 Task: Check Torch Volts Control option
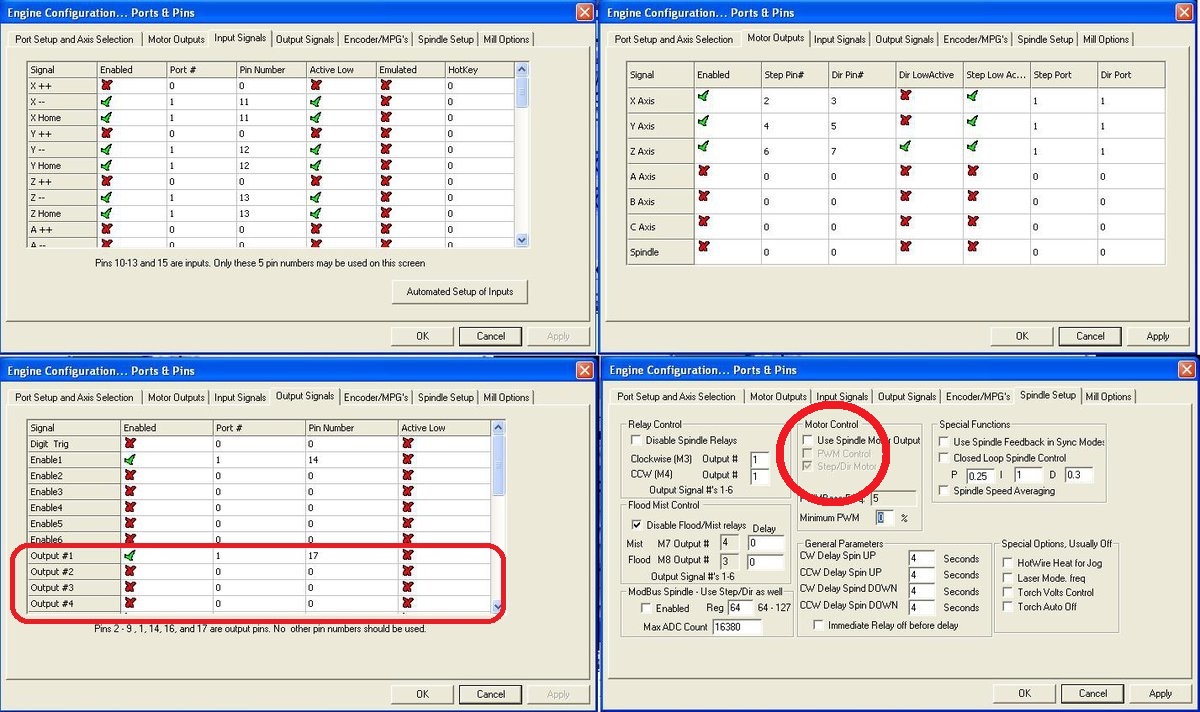1008,592
